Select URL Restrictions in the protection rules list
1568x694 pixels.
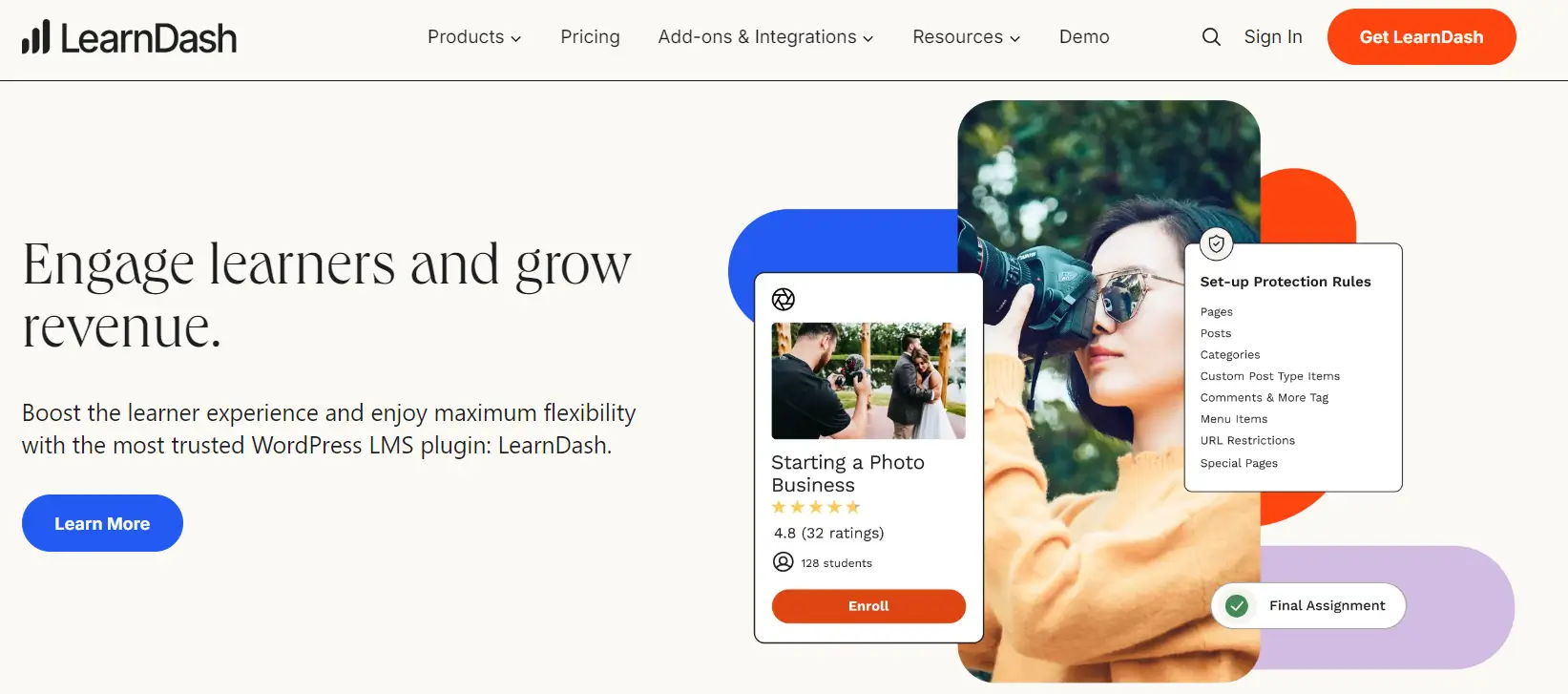click(x=1247, y=441)
